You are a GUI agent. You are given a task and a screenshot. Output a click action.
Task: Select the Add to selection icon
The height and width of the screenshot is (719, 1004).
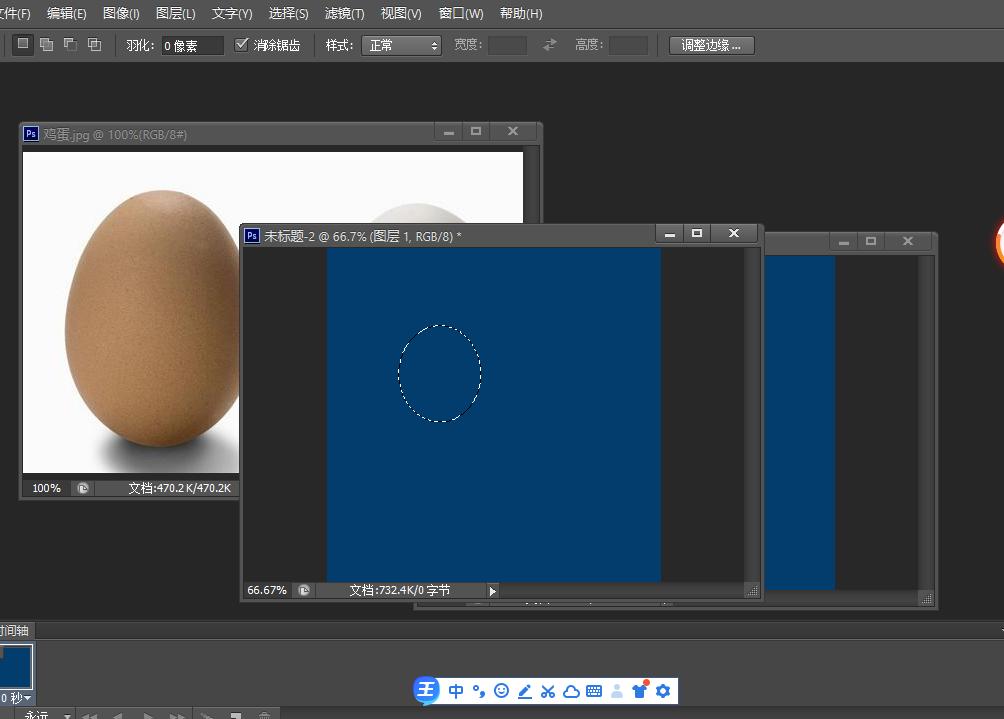tap(47, 44)
